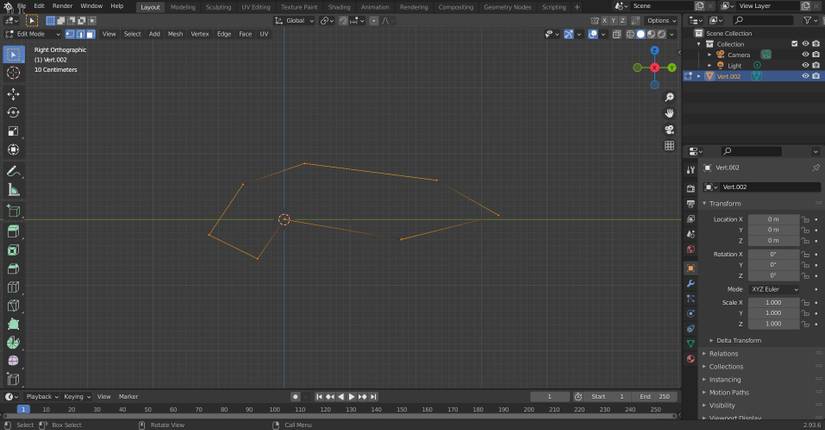
Task: Expand the Delta Transform panel
Action: click(x=738, y=340)
